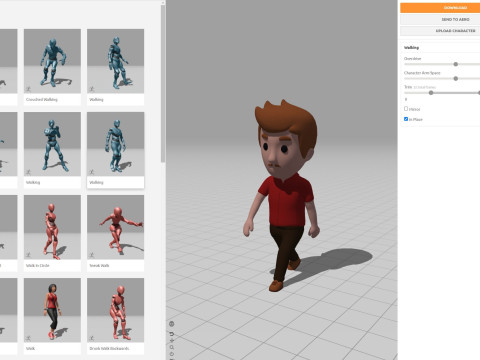Image resolution: width=480 pixels, height=360 pixels.
Task: Click the Send to Aero button
Action: [x=440, y=19]
